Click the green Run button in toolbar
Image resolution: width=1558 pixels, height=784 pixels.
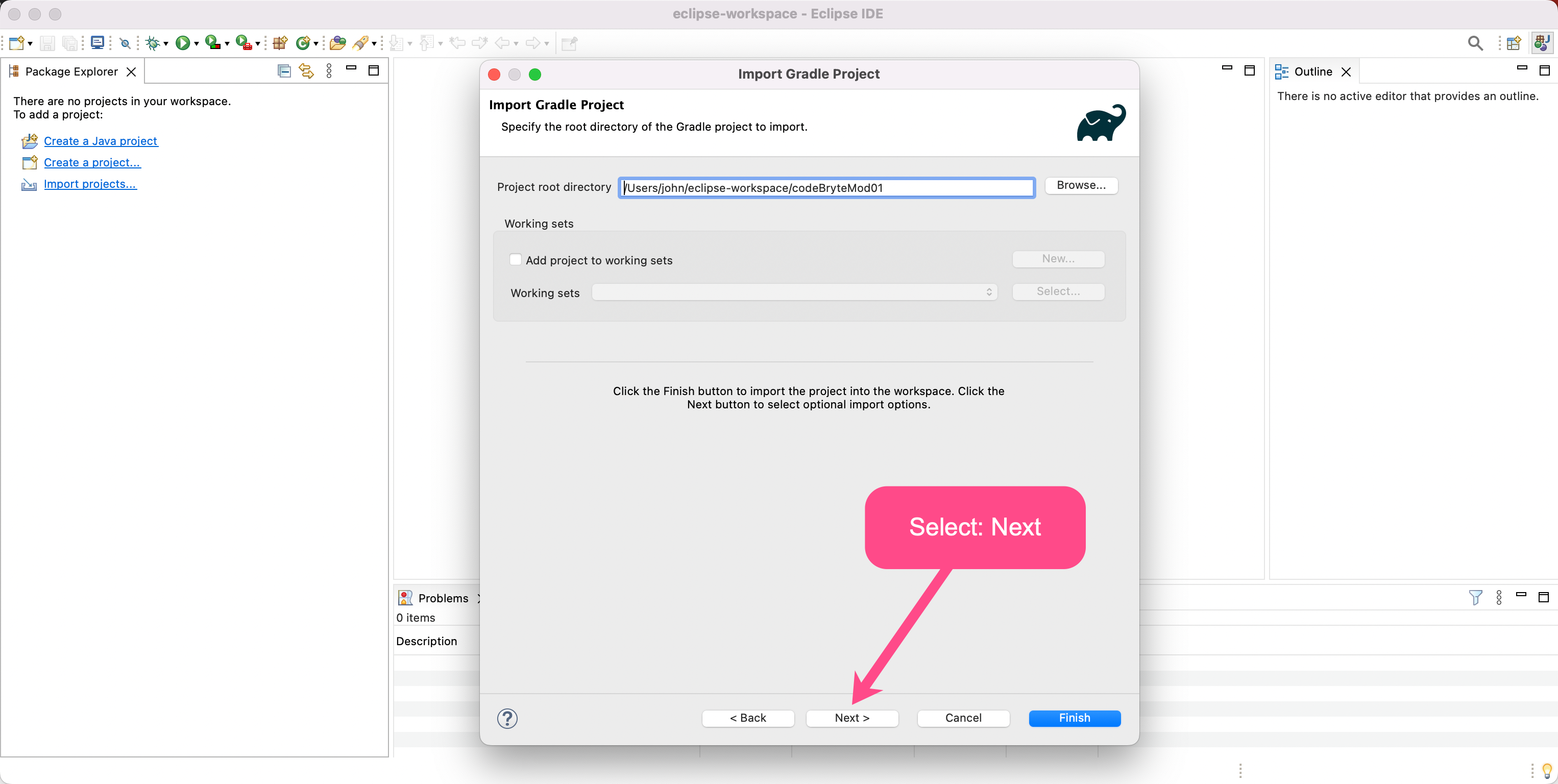click(x=182, y=43)
